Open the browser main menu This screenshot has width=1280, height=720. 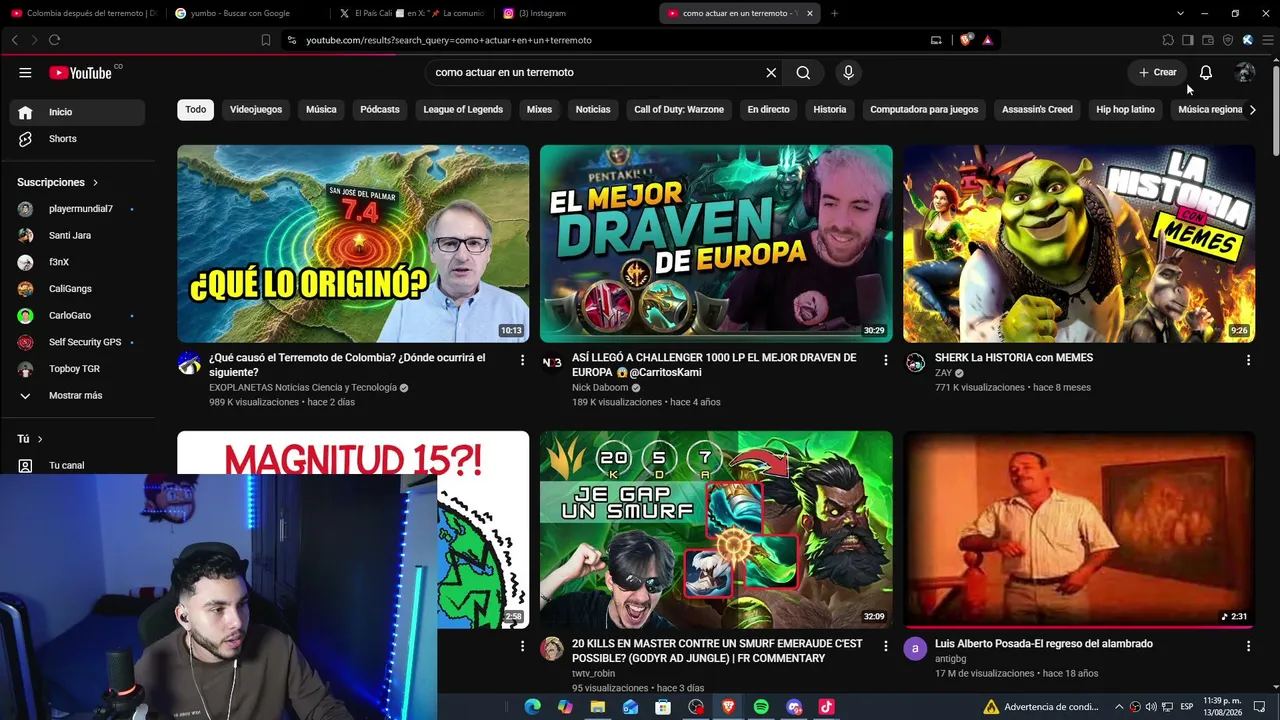(1268, 40)
